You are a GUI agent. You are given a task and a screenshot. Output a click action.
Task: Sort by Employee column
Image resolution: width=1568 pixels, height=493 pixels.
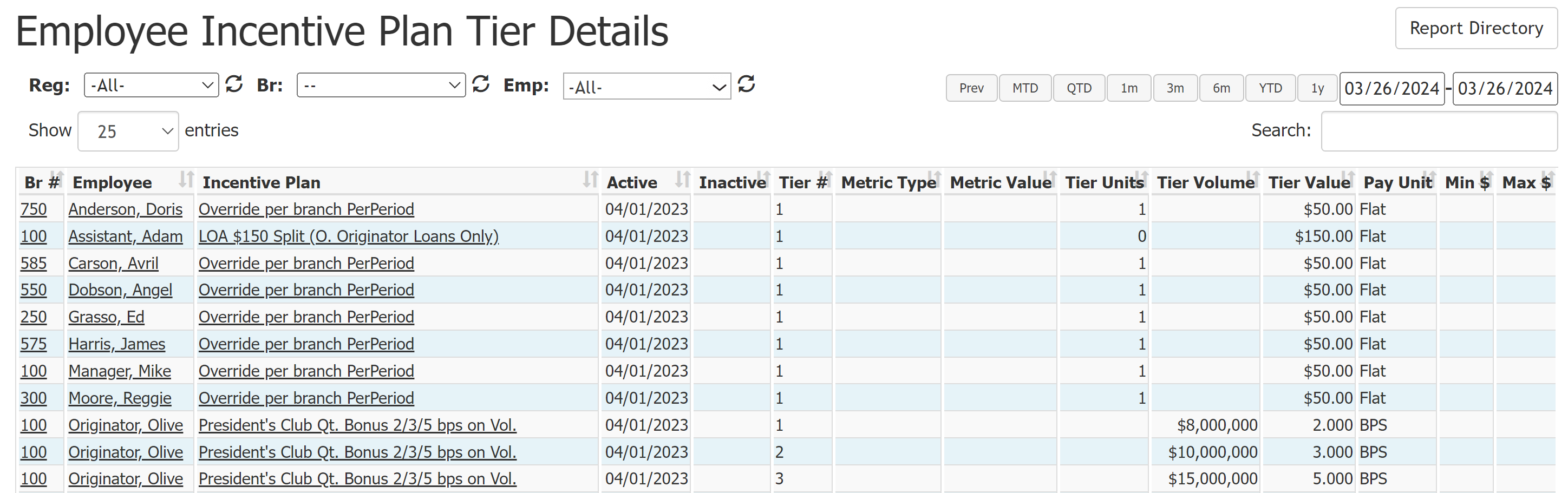pos(130,181)
